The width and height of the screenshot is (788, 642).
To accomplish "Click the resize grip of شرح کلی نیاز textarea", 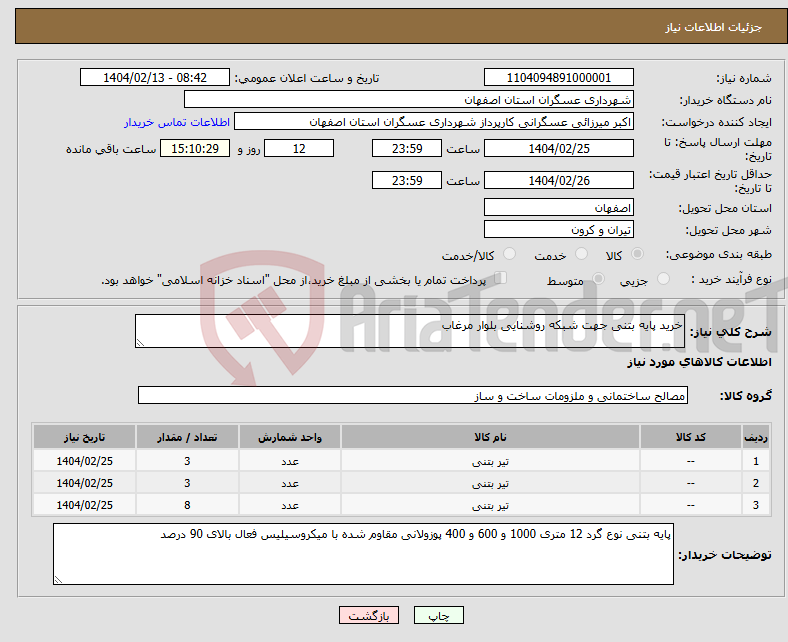I will 140,343.
